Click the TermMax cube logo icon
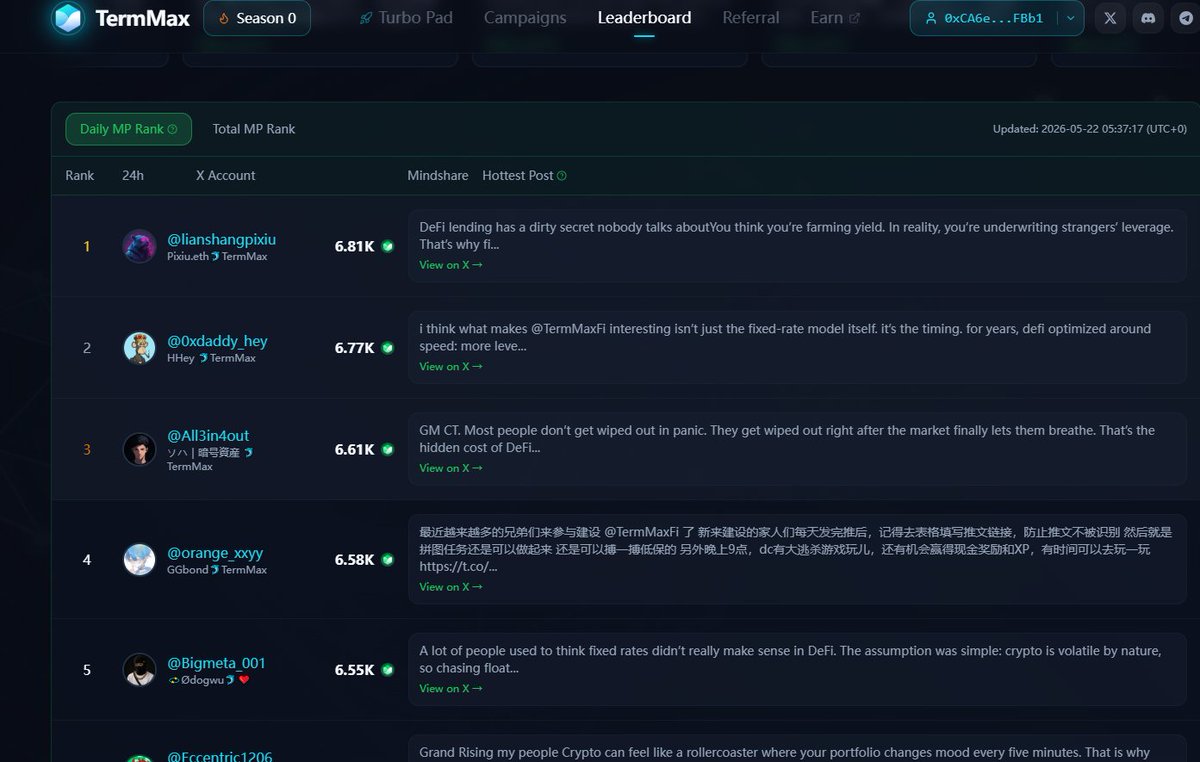 click(68, 18)
